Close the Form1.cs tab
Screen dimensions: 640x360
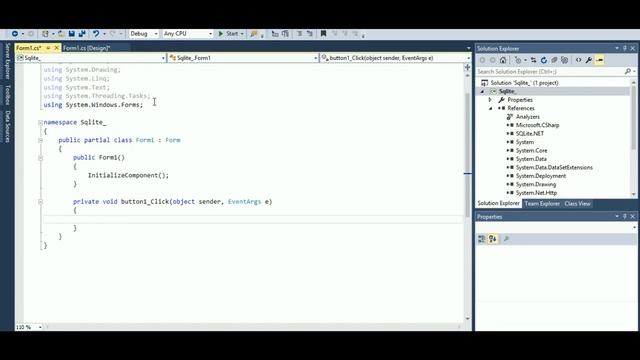[56, 48]
